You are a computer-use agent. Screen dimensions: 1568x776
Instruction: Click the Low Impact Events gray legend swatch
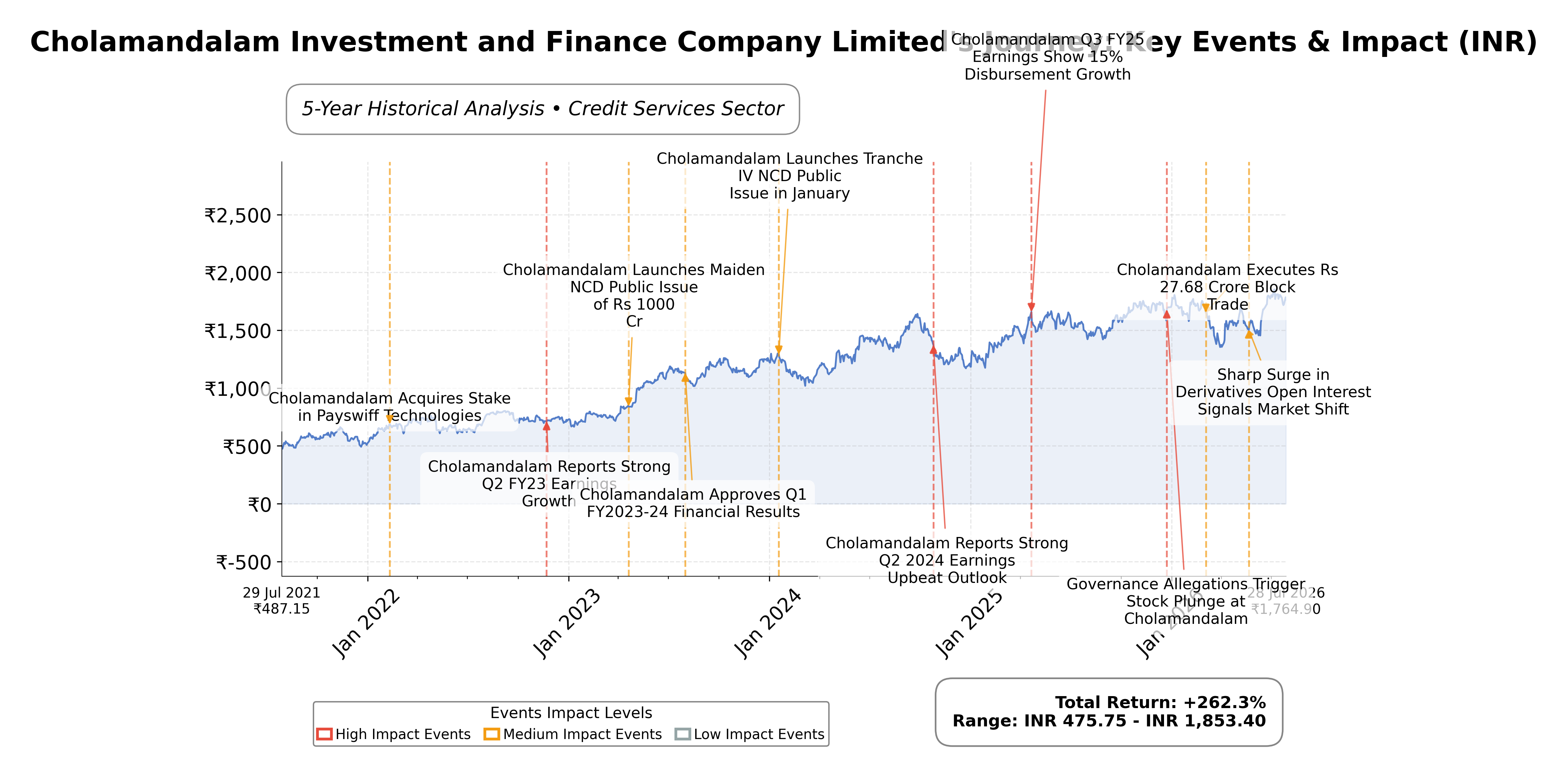tap(683, 734)
